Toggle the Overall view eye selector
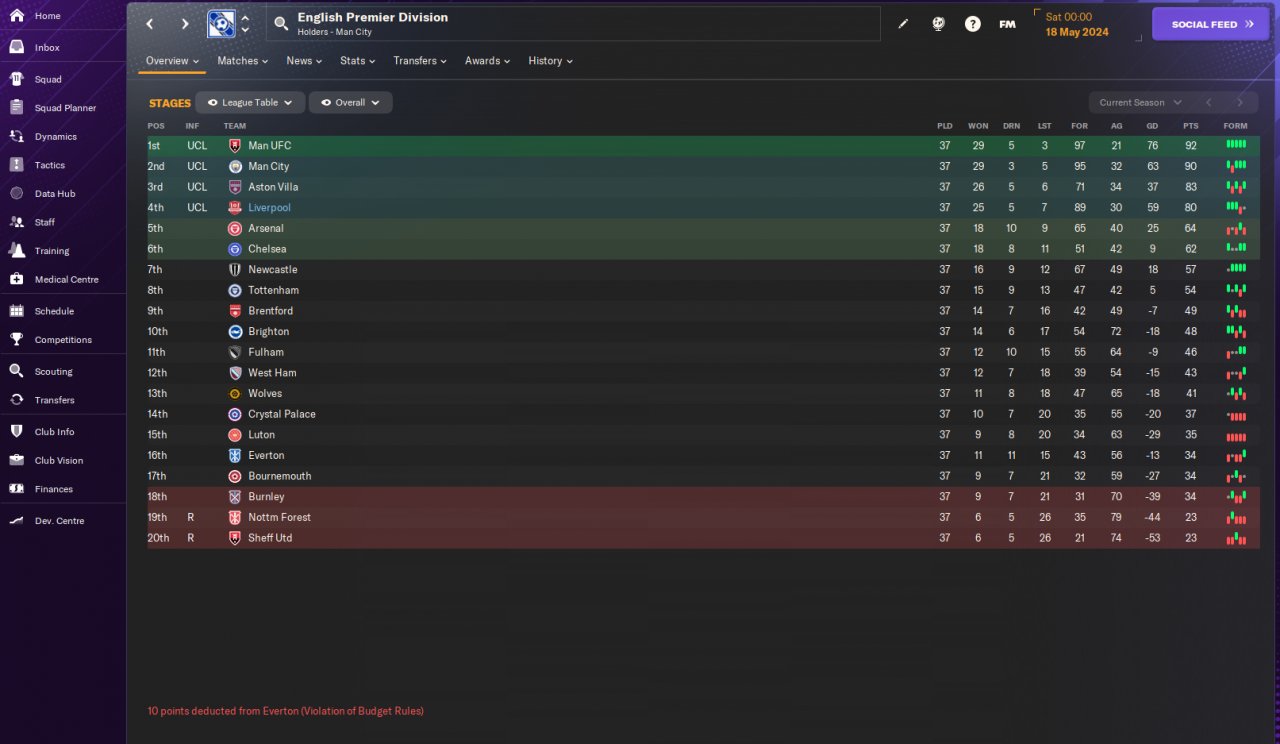The image size is (1280, 744). [350, 103]
